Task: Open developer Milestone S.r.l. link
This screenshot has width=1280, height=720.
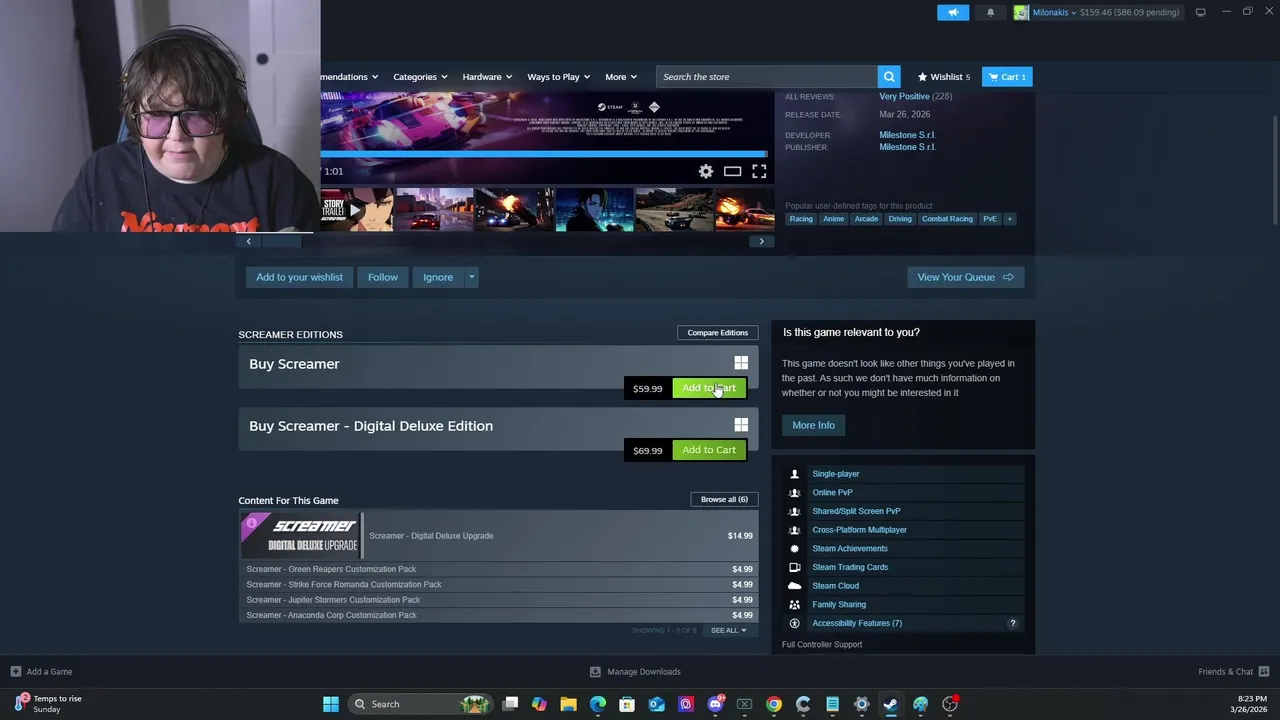Action: pos(907,134)
